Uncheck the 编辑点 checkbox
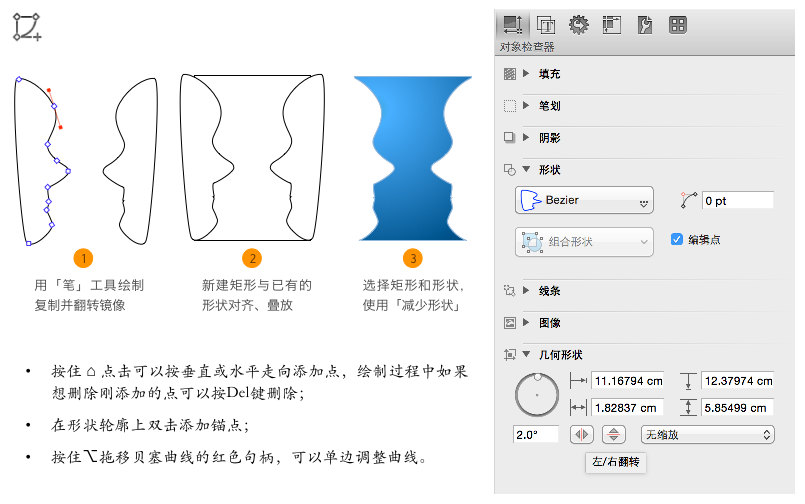Image resolution: width=805 pixels, height=504 pixels. (x=677, y=239)
